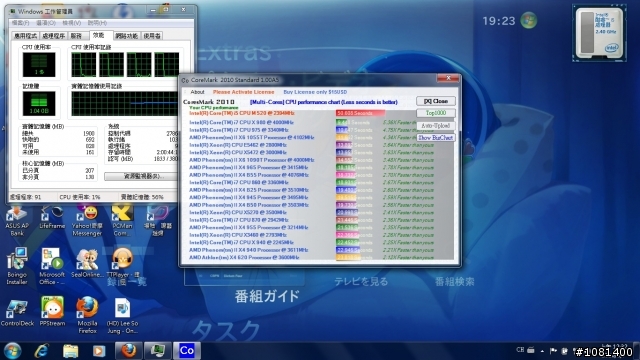Click the red seconds bar for Core i5 M 520
This screenshot has height=360, width=640.
[x=360, y=113]
